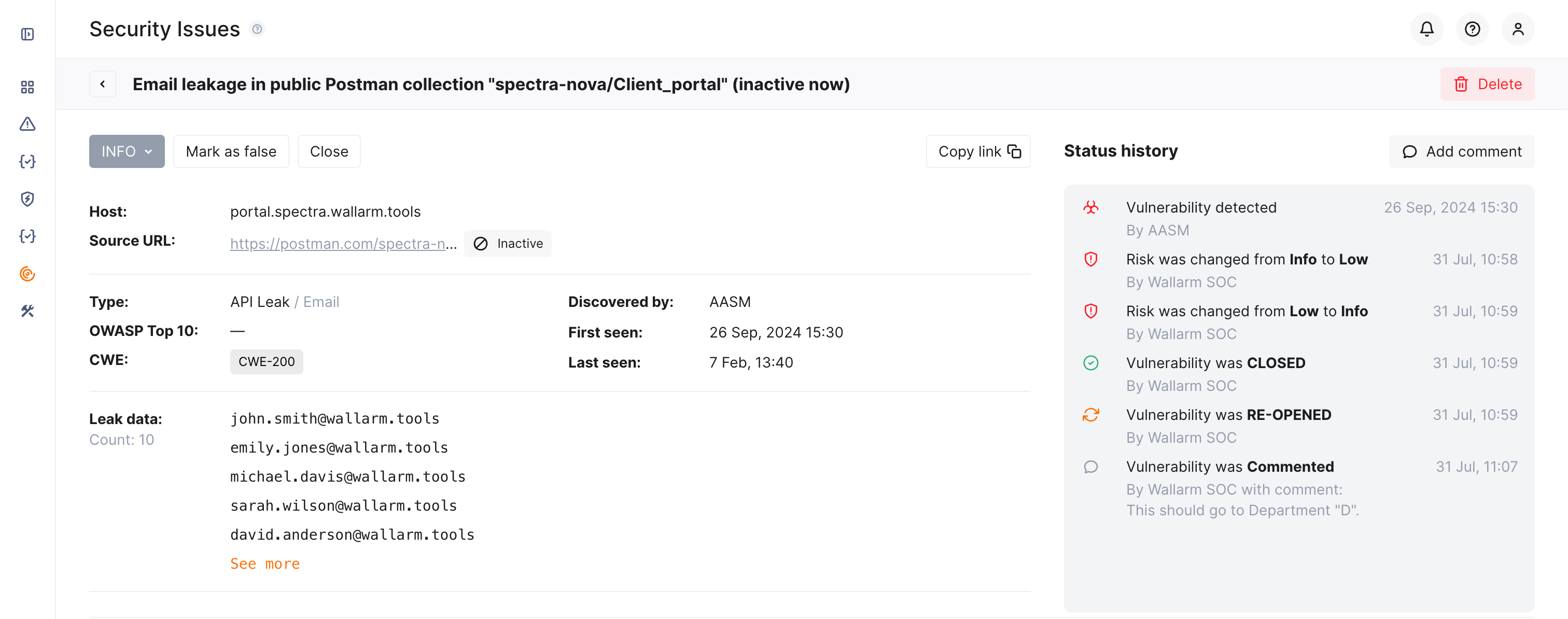Open the tools wrench sidebar icon
Image resolution: width=1568 pixels, height=619 pixels.
pos(27,311)
